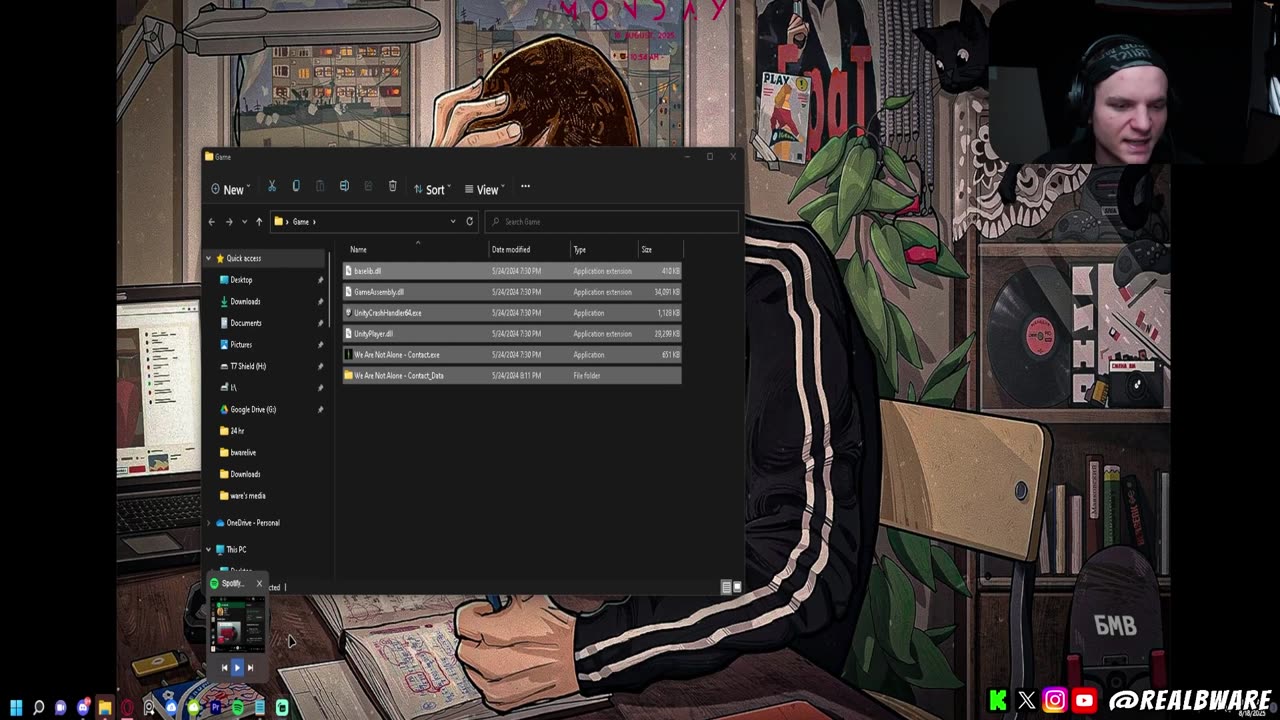
Task: Click the Search Game field
Action: 612,222
